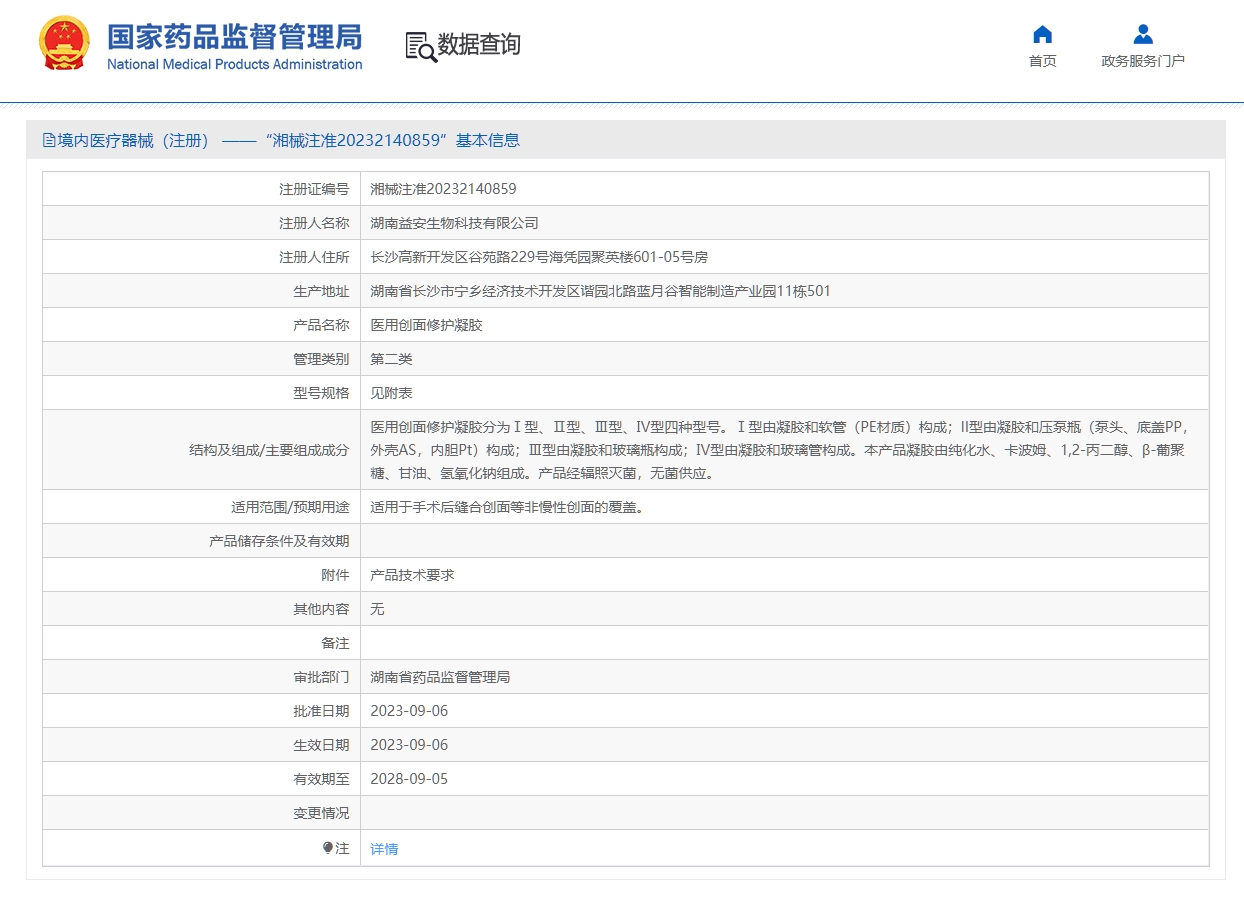The height and width of the screenshot is (897, 1244).
Task: Click the 生效日期 value 2023-09-06
Action: tap(409, 745)
